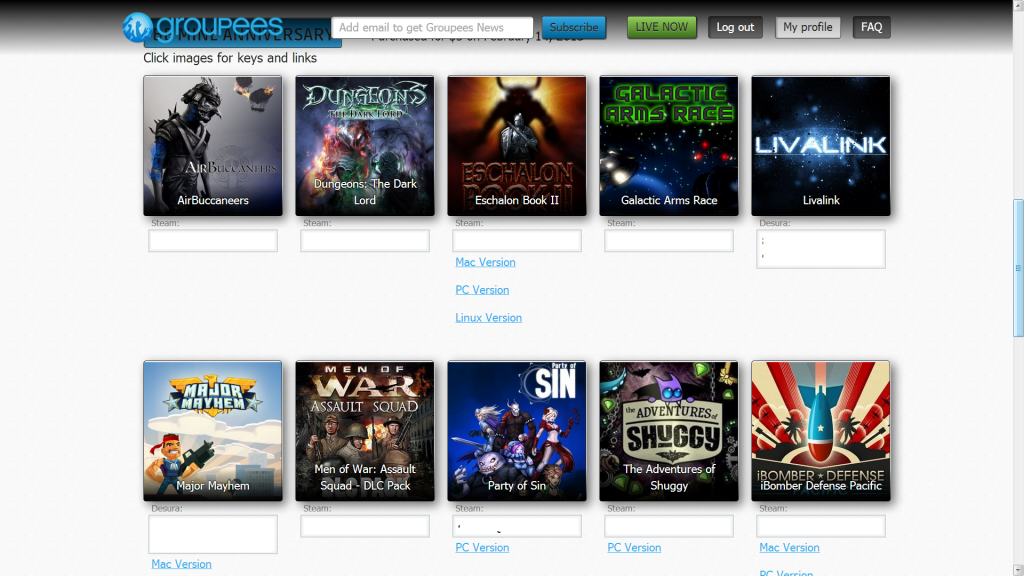Select the Major Mayhem Desura key field

point(213,534)
